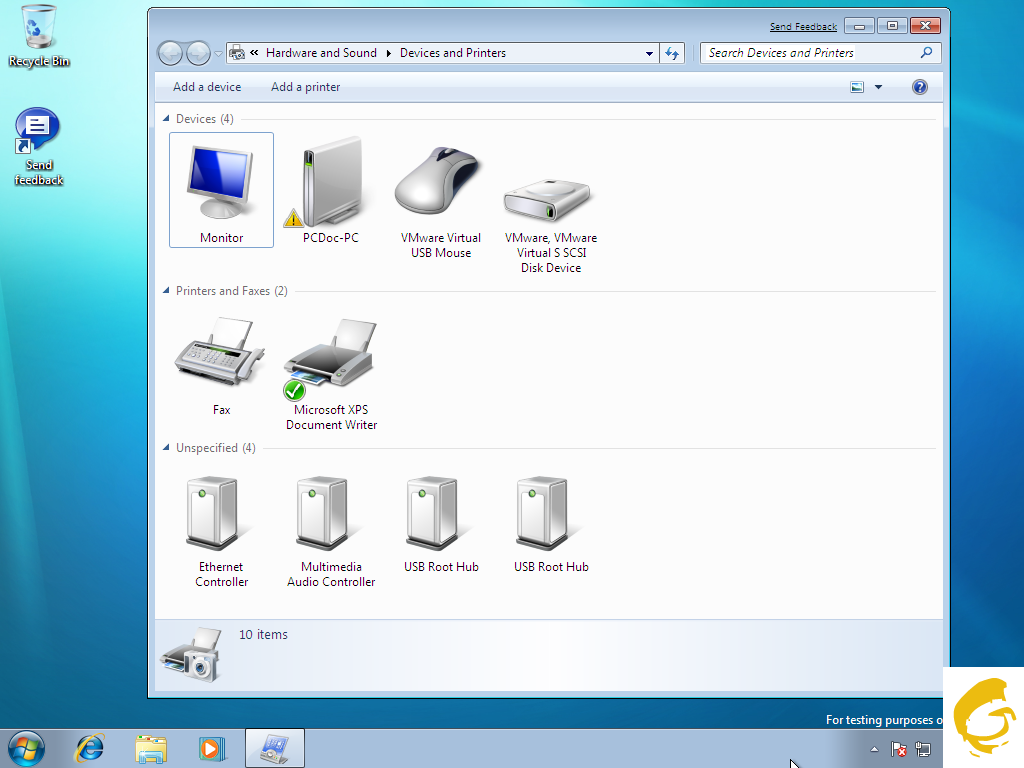This screenshot has height=768, width=1024.
Task: Click the Send Feedback link
Action: click(x=803, y=27)
